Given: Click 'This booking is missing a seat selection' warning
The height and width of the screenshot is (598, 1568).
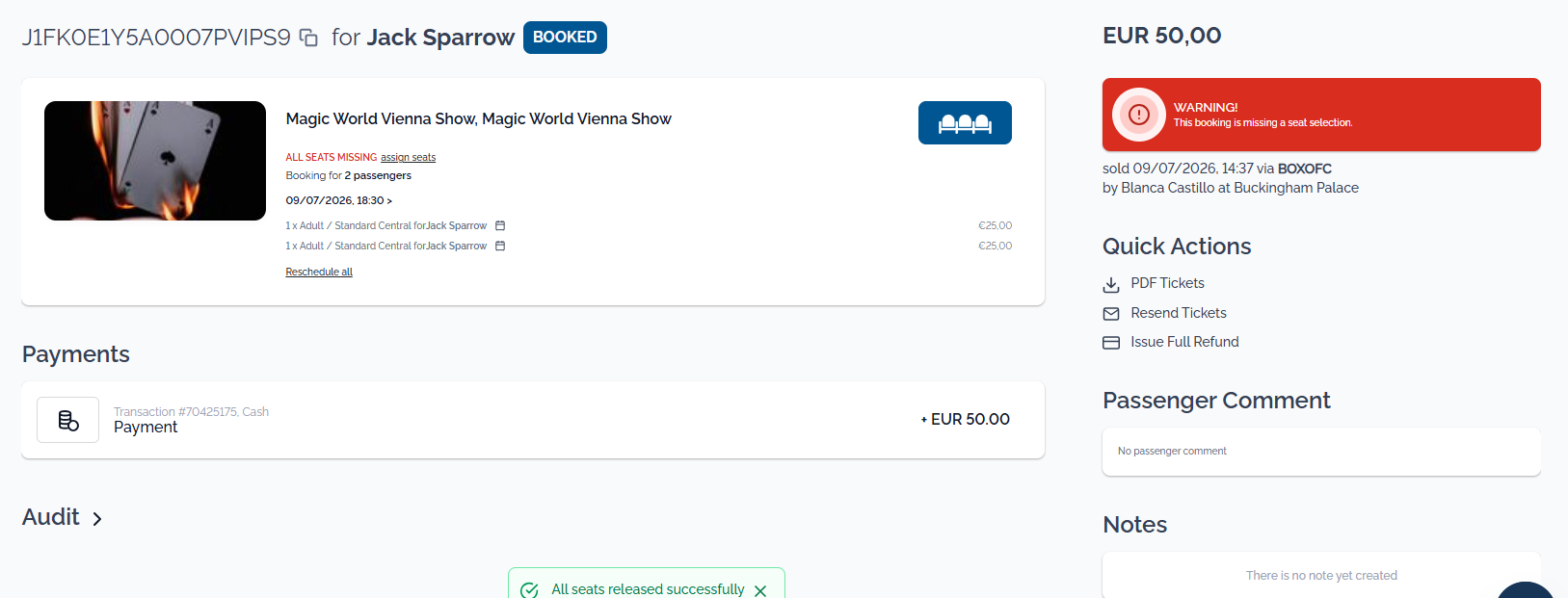Looking at the screenshot, I should point(1262,123).
